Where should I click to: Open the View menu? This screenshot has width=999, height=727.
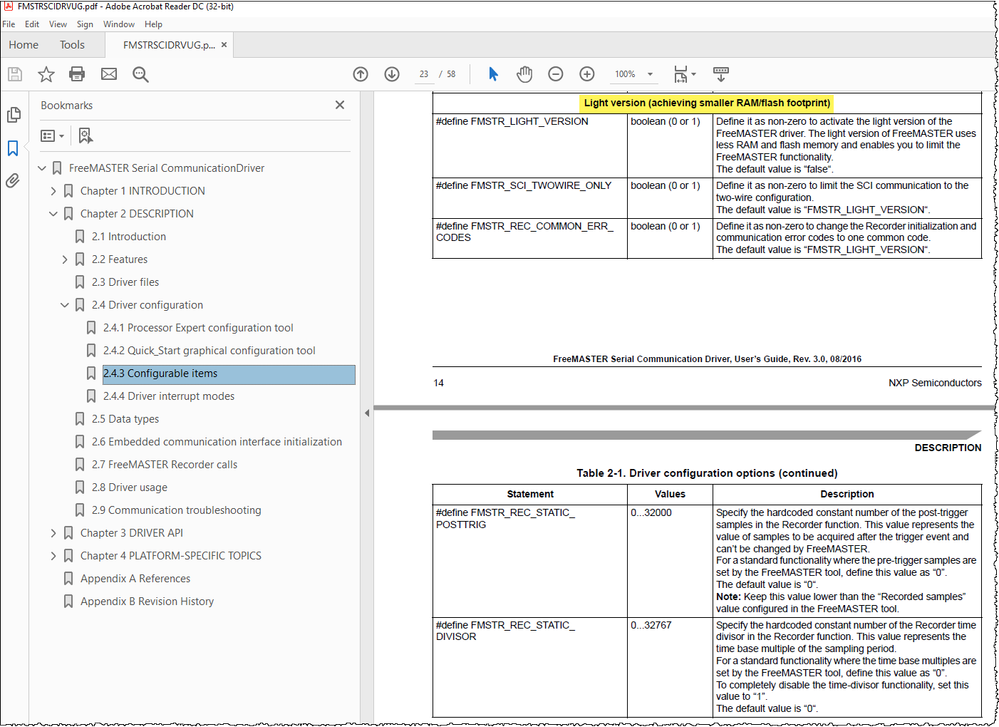click(58, 24)
